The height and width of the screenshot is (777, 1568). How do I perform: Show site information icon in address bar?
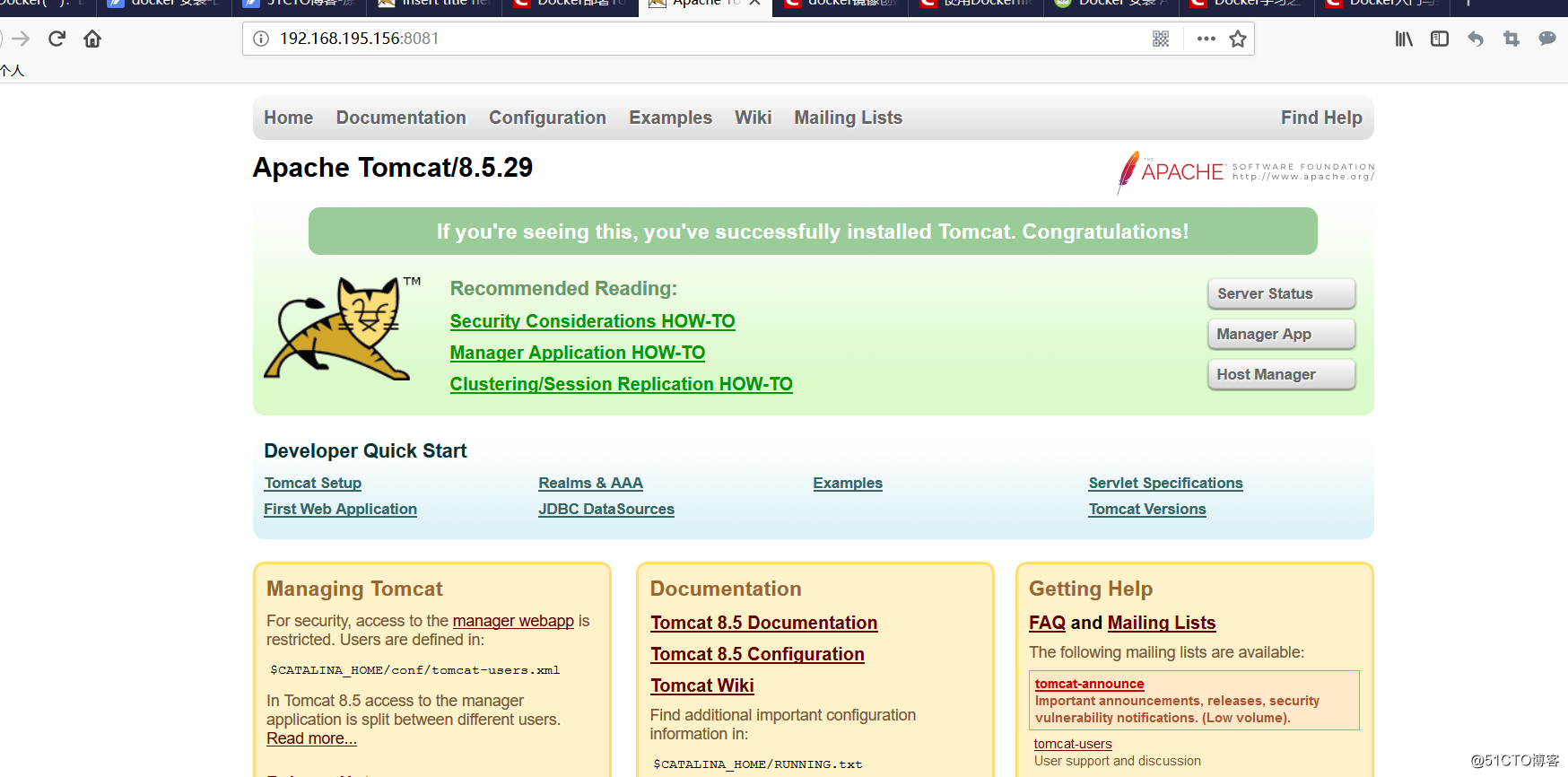(x=261, y=39)
